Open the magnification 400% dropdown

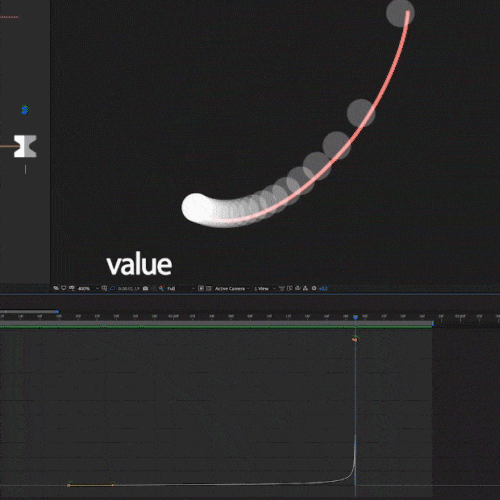[88, 289]
